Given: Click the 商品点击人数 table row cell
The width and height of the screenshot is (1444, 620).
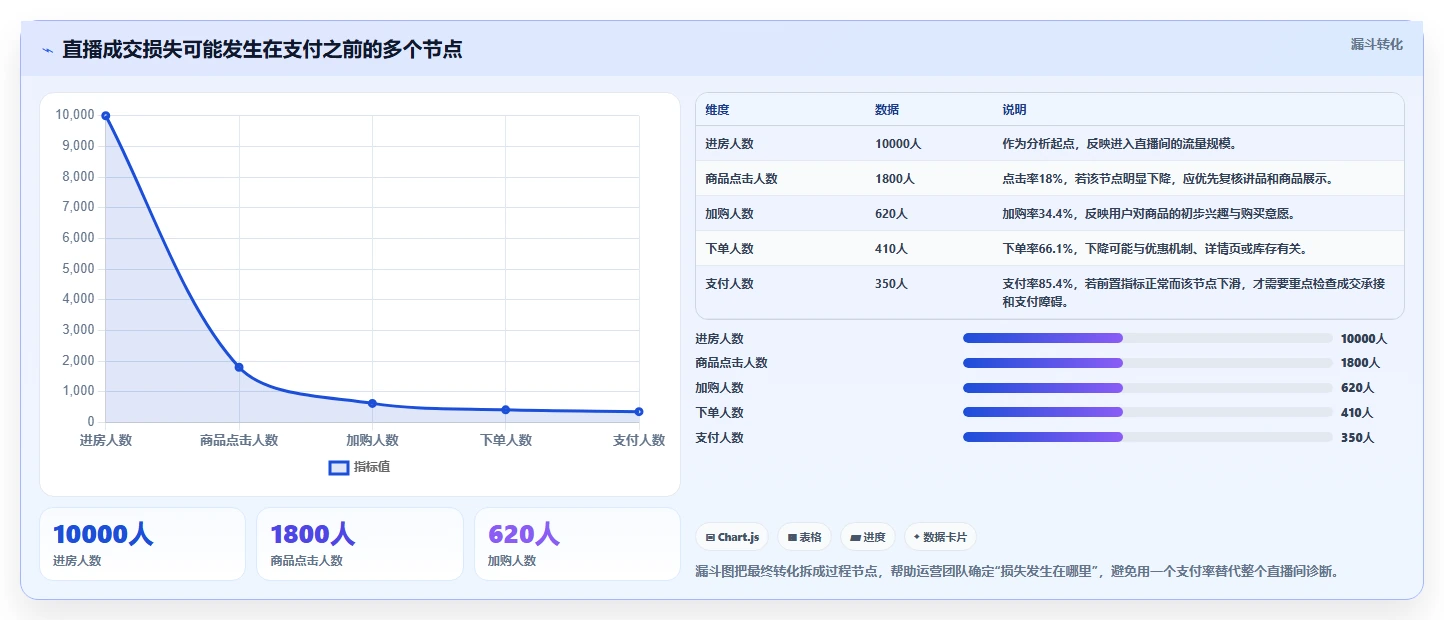Looking at the screenshot, I should pos(741,179).
